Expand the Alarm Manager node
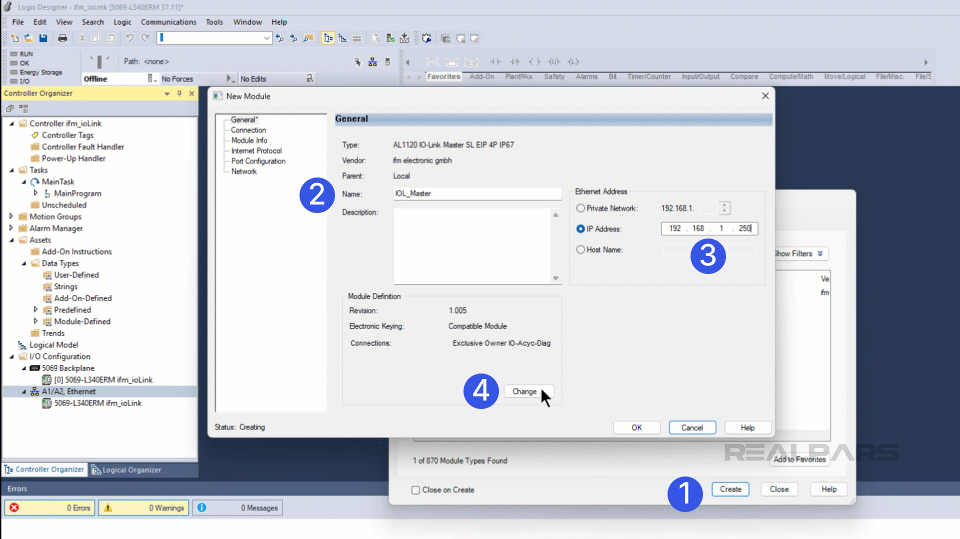Screen dimensions: 960x539 point(12,228)
